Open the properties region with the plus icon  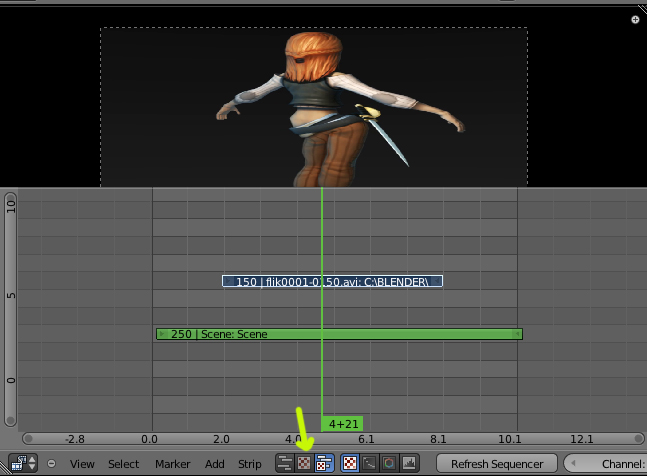click(635, 19)
